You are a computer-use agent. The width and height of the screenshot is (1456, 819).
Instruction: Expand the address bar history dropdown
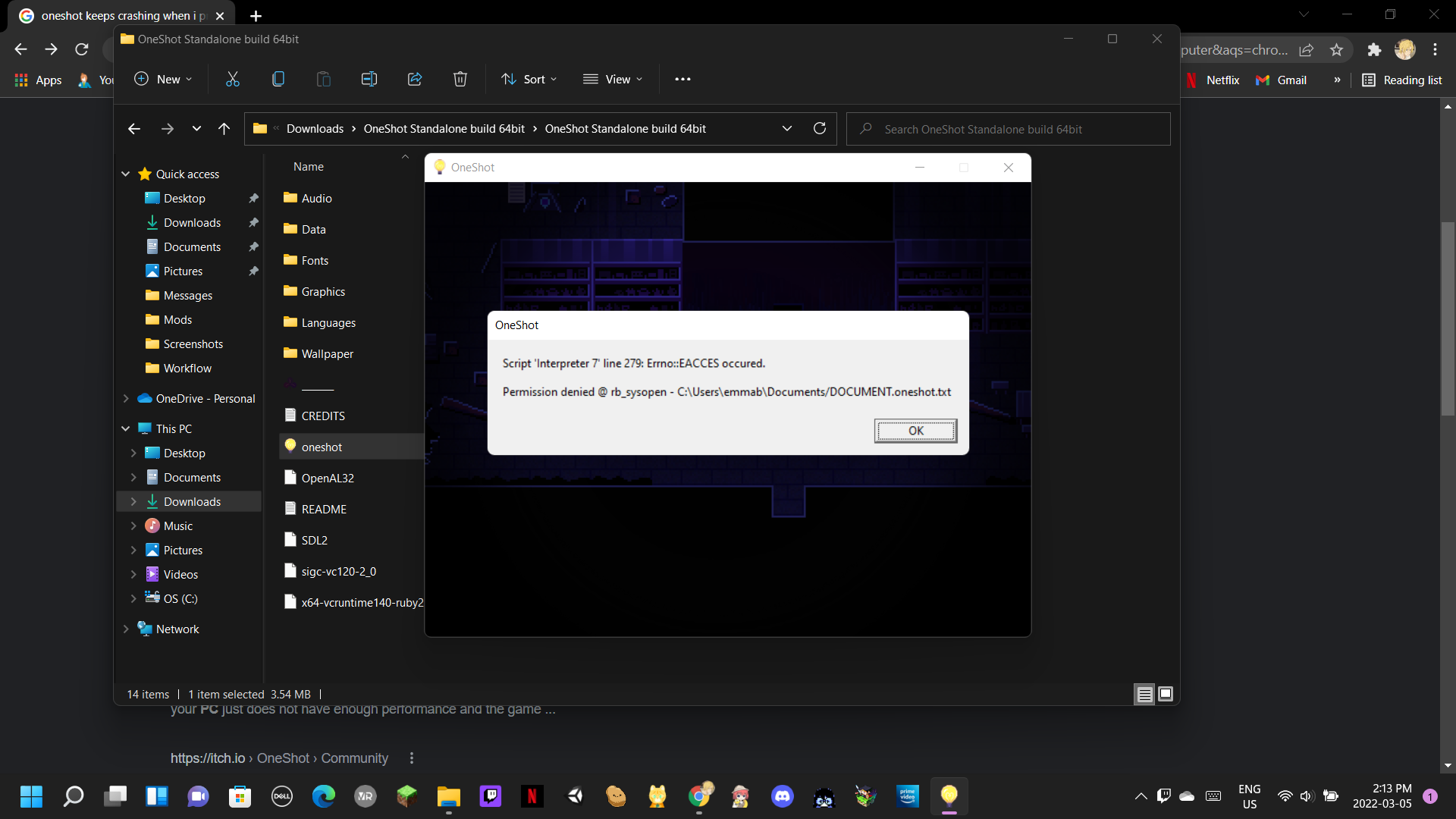(787, 129)
